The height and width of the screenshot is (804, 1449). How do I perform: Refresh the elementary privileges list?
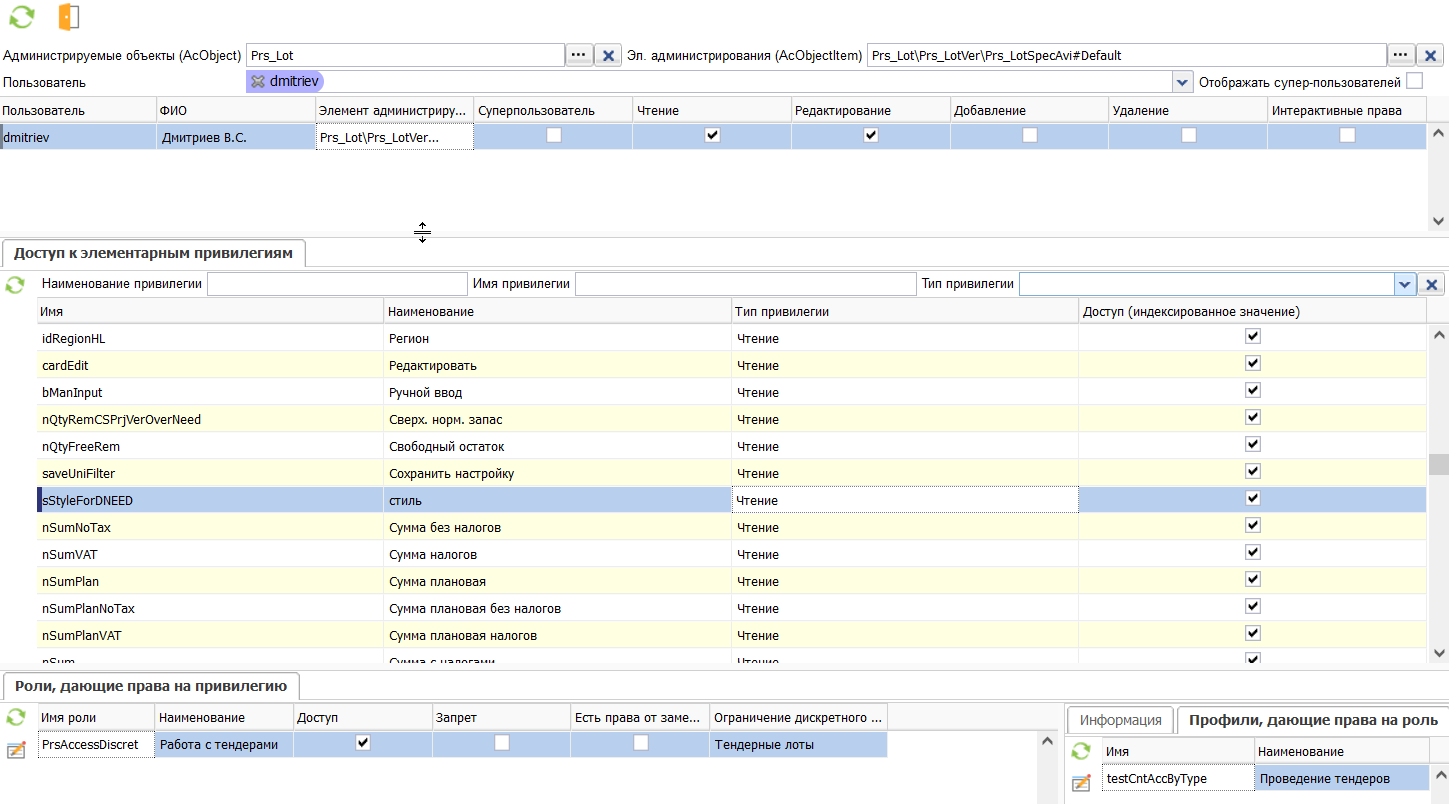[15, 285]
